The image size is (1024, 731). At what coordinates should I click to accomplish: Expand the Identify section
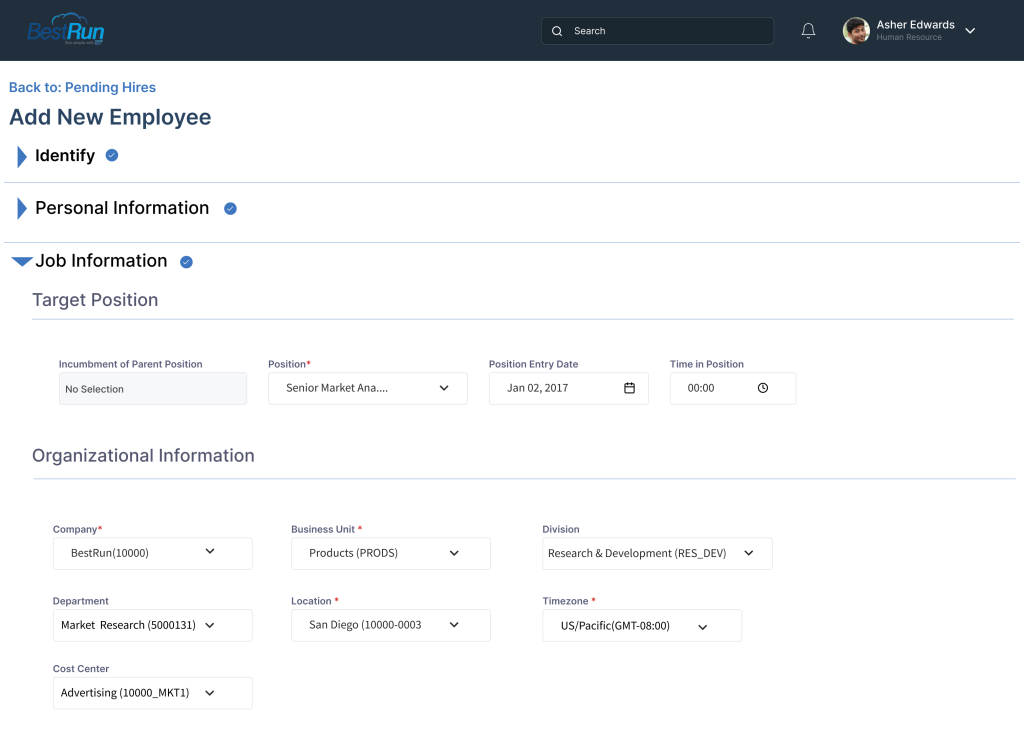(20, 156)
